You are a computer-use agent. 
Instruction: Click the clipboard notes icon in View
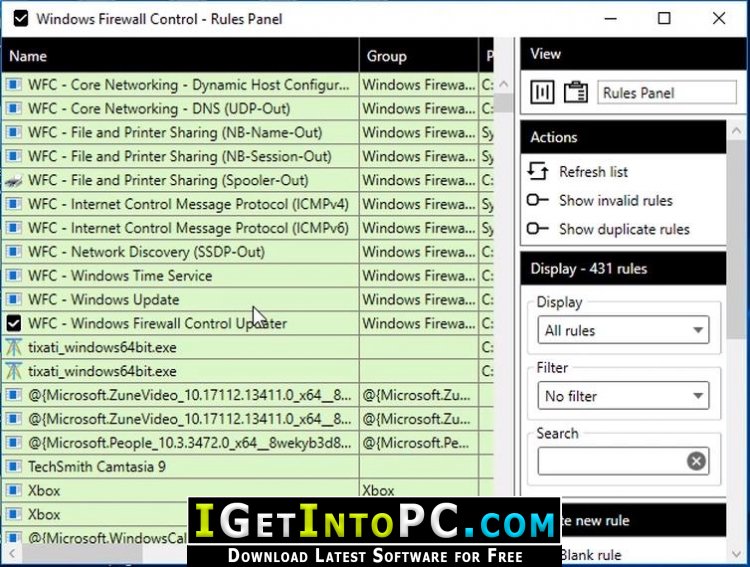575,92
